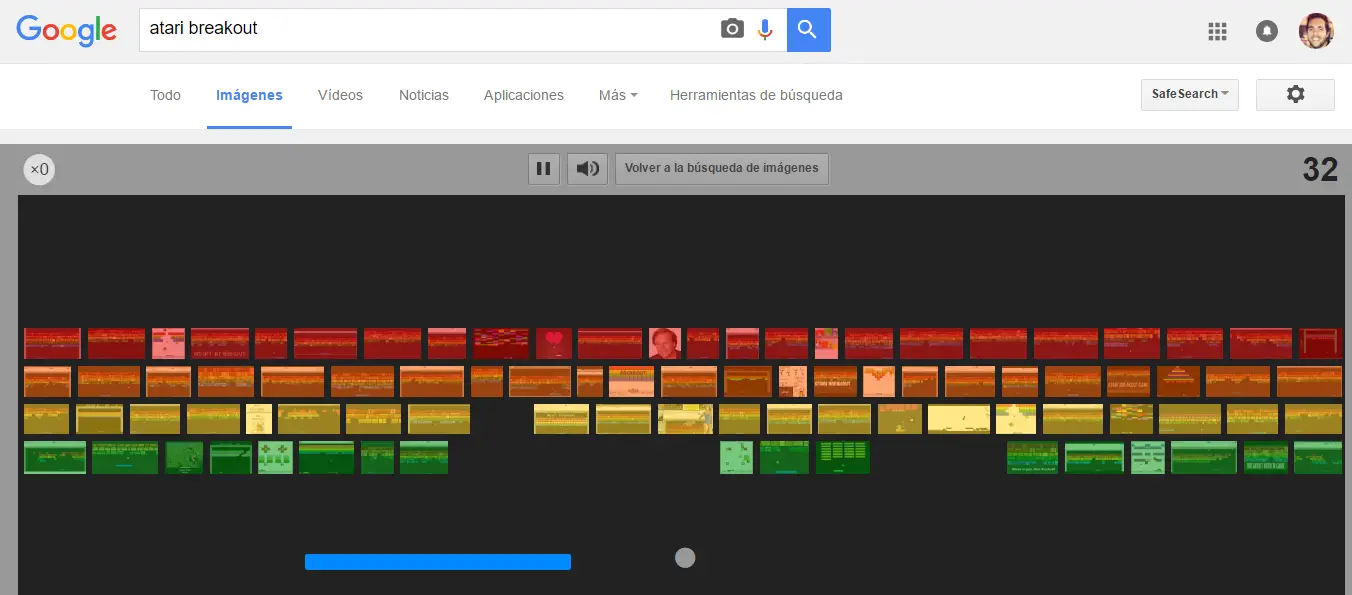
Task: Click the blue Breakout paddle
Action: coord(438,562)
